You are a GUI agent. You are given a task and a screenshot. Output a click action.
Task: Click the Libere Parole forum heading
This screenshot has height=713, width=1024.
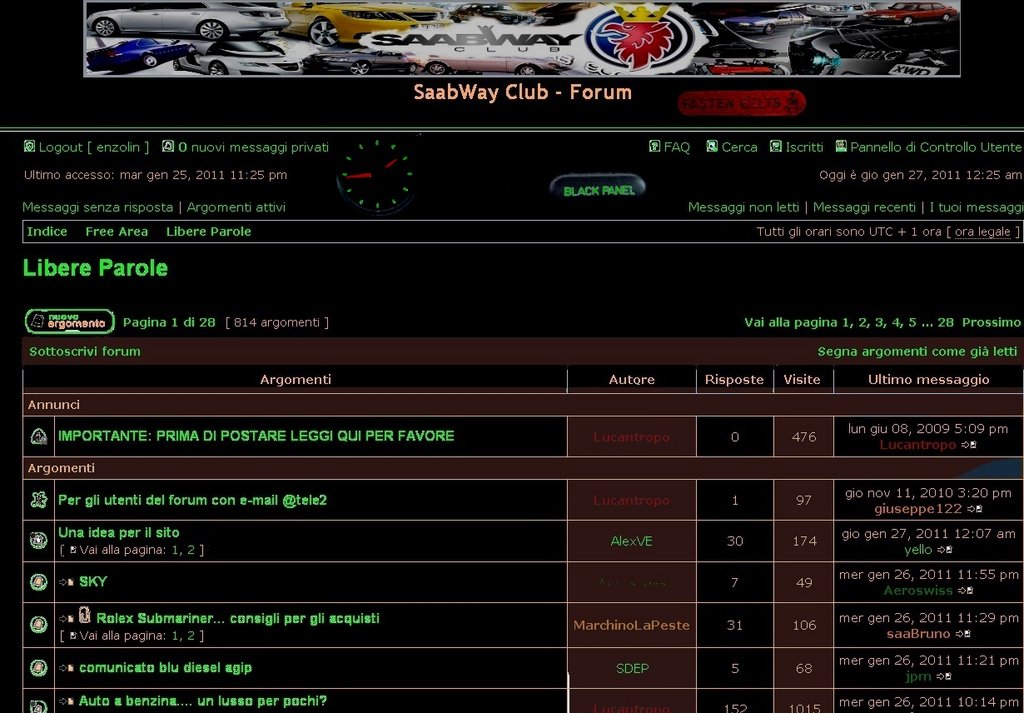click(x=95, y=268)
